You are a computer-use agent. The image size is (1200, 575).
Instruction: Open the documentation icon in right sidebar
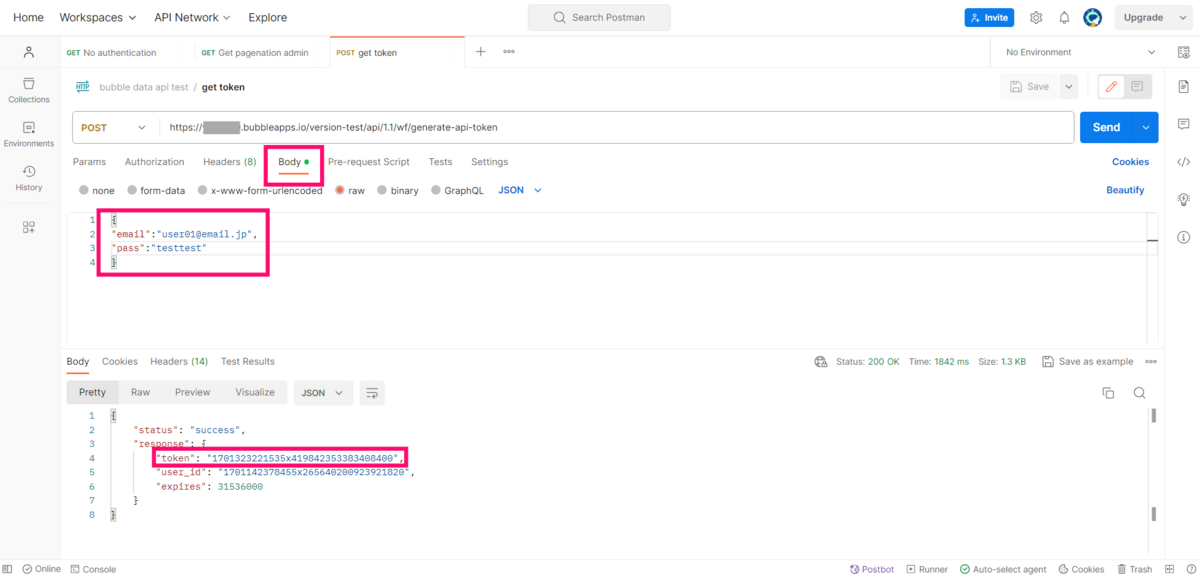tap(1183, 87)
